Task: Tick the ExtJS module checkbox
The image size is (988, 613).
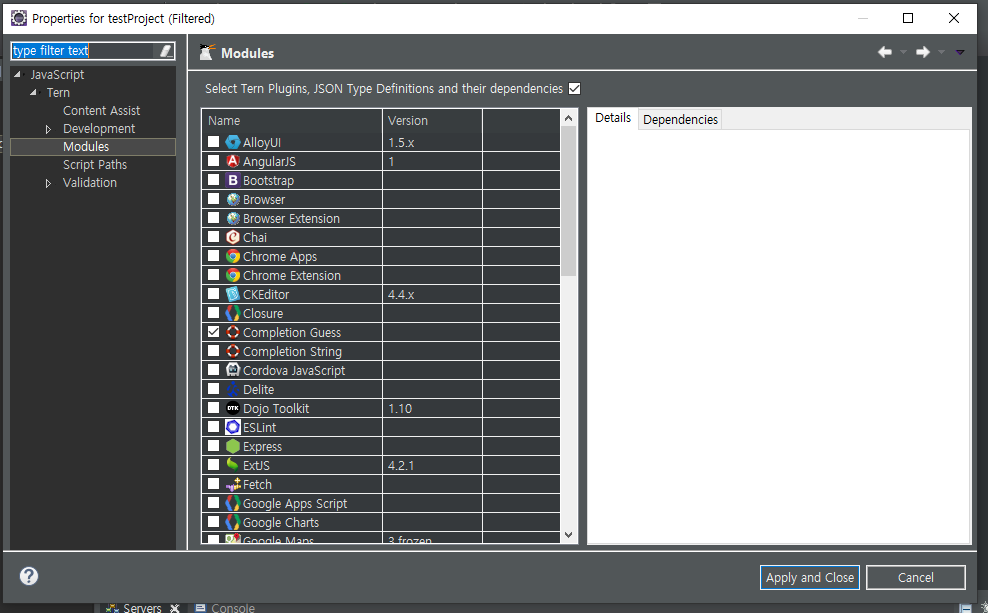Action: tap(214, 464)
